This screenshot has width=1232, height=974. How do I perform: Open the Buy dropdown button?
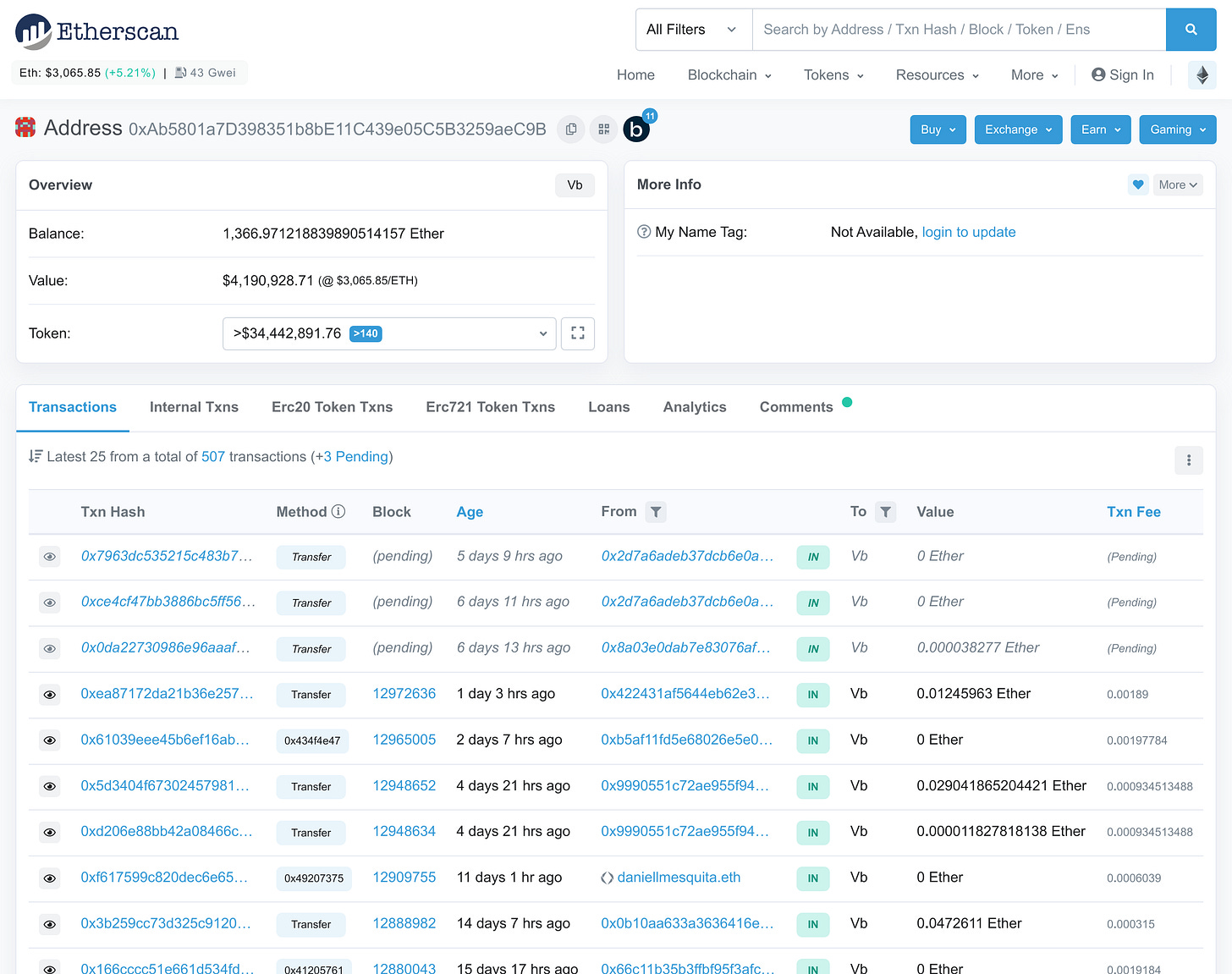point(938,129)
